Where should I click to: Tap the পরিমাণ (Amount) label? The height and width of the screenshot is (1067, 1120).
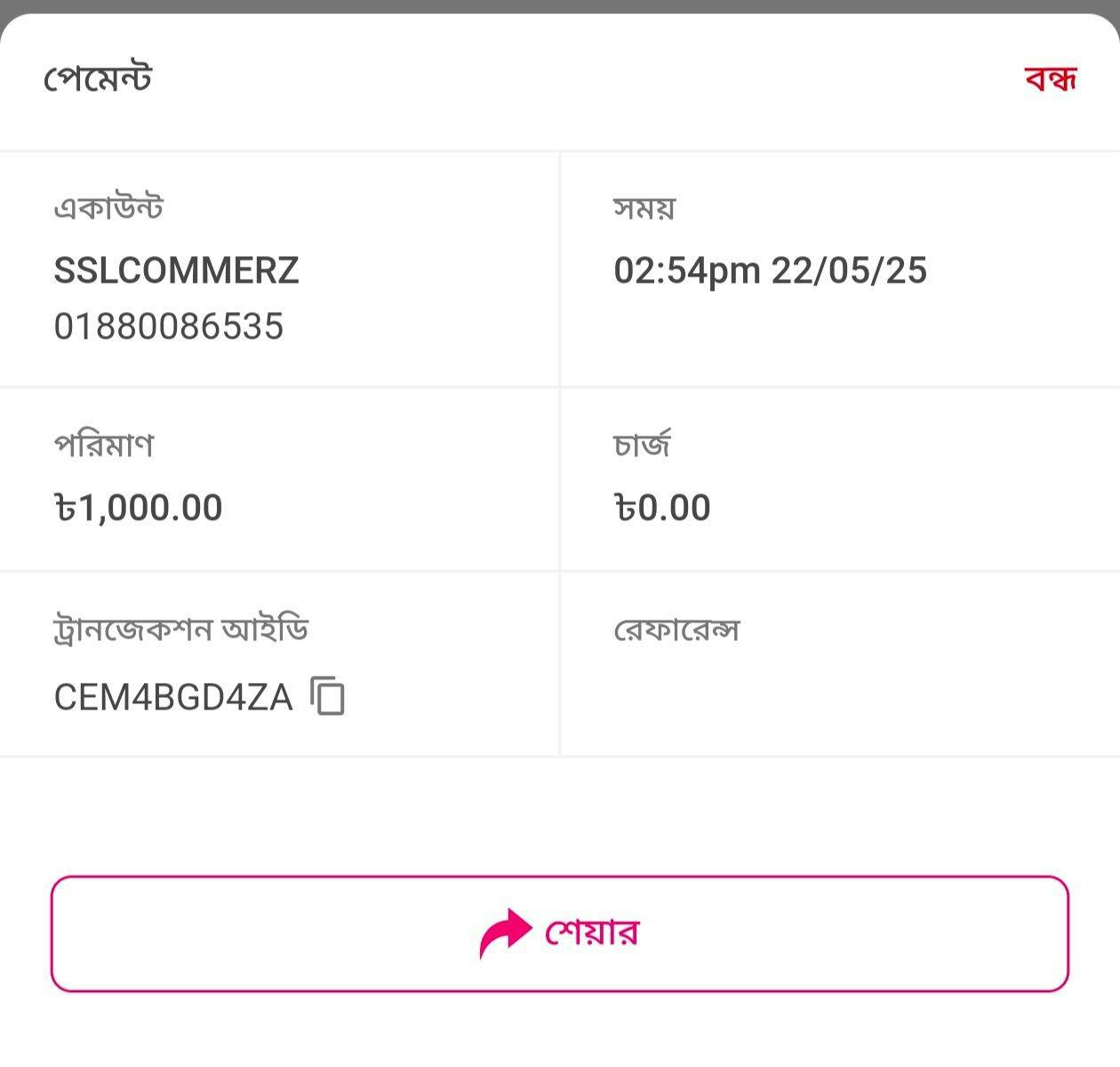pos(104,444)
